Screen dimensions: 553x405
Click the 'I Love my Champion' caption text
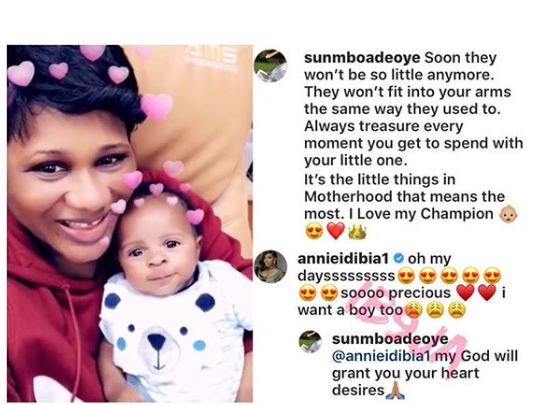click(x=421, y=214)
